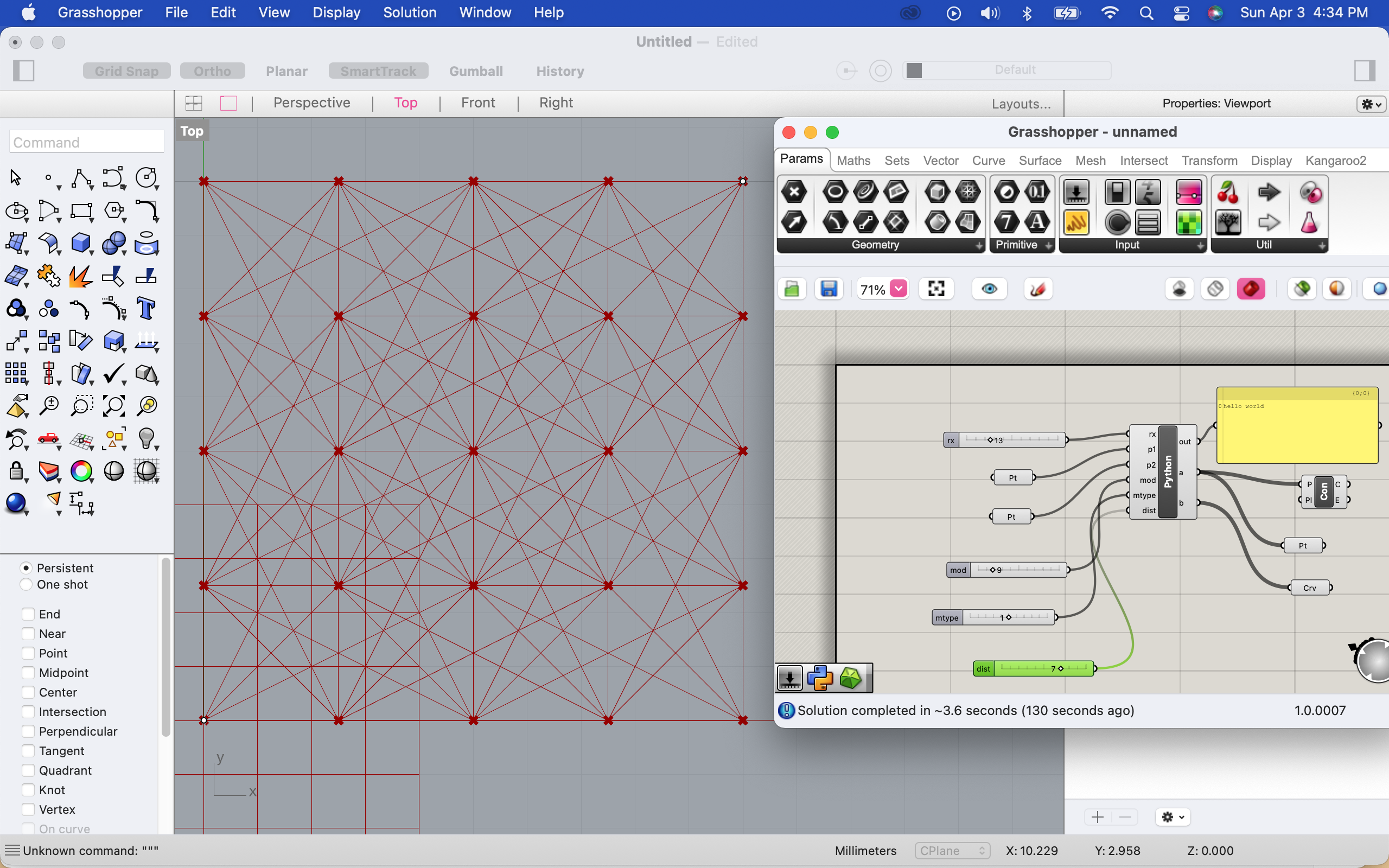Select the Vector param icon in Geometry panel
The image size is (1389, 868).
tap(794, 221)
